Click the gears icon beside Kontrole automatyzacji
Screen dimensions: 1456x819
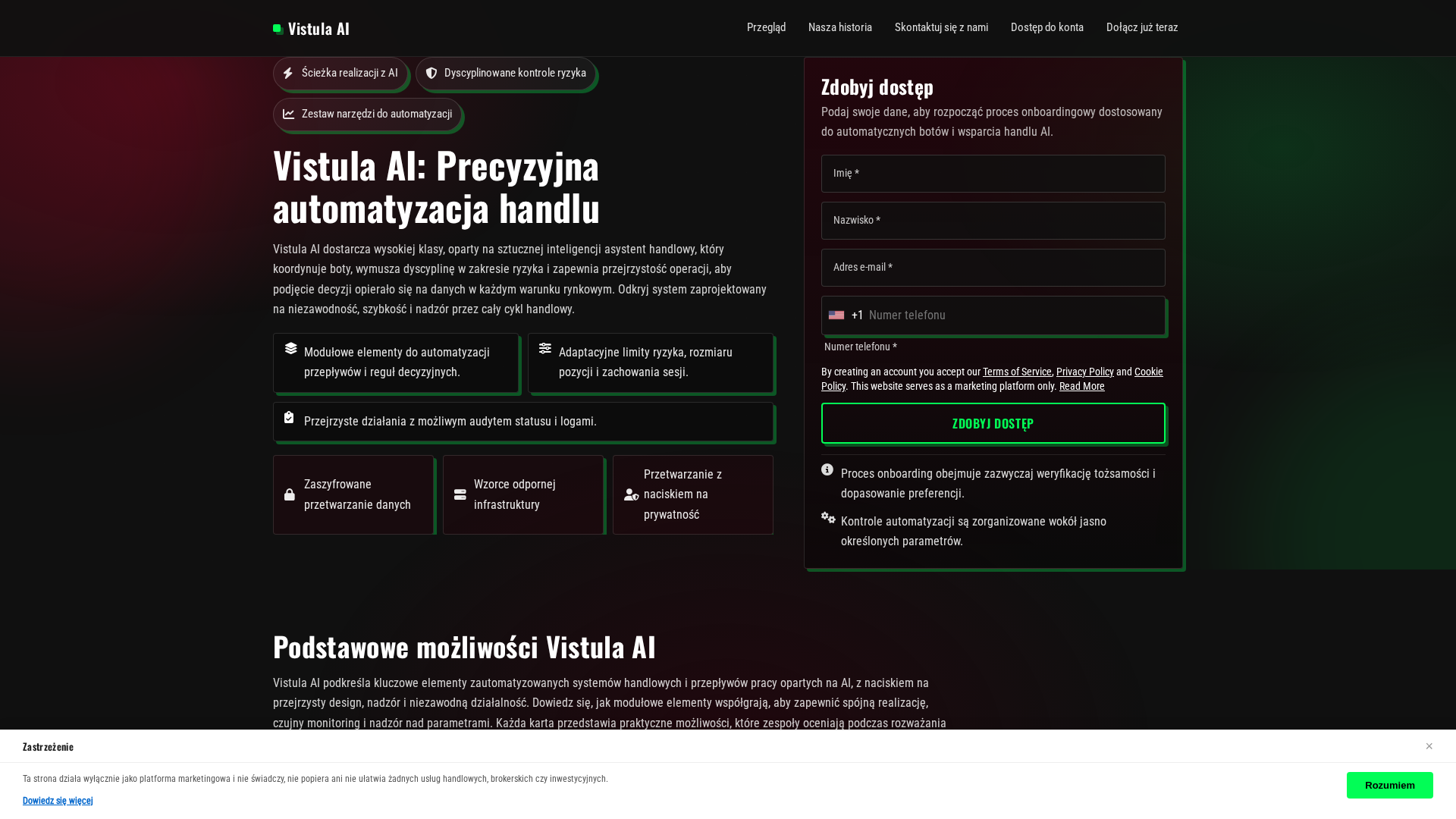[x=828, y=518]
